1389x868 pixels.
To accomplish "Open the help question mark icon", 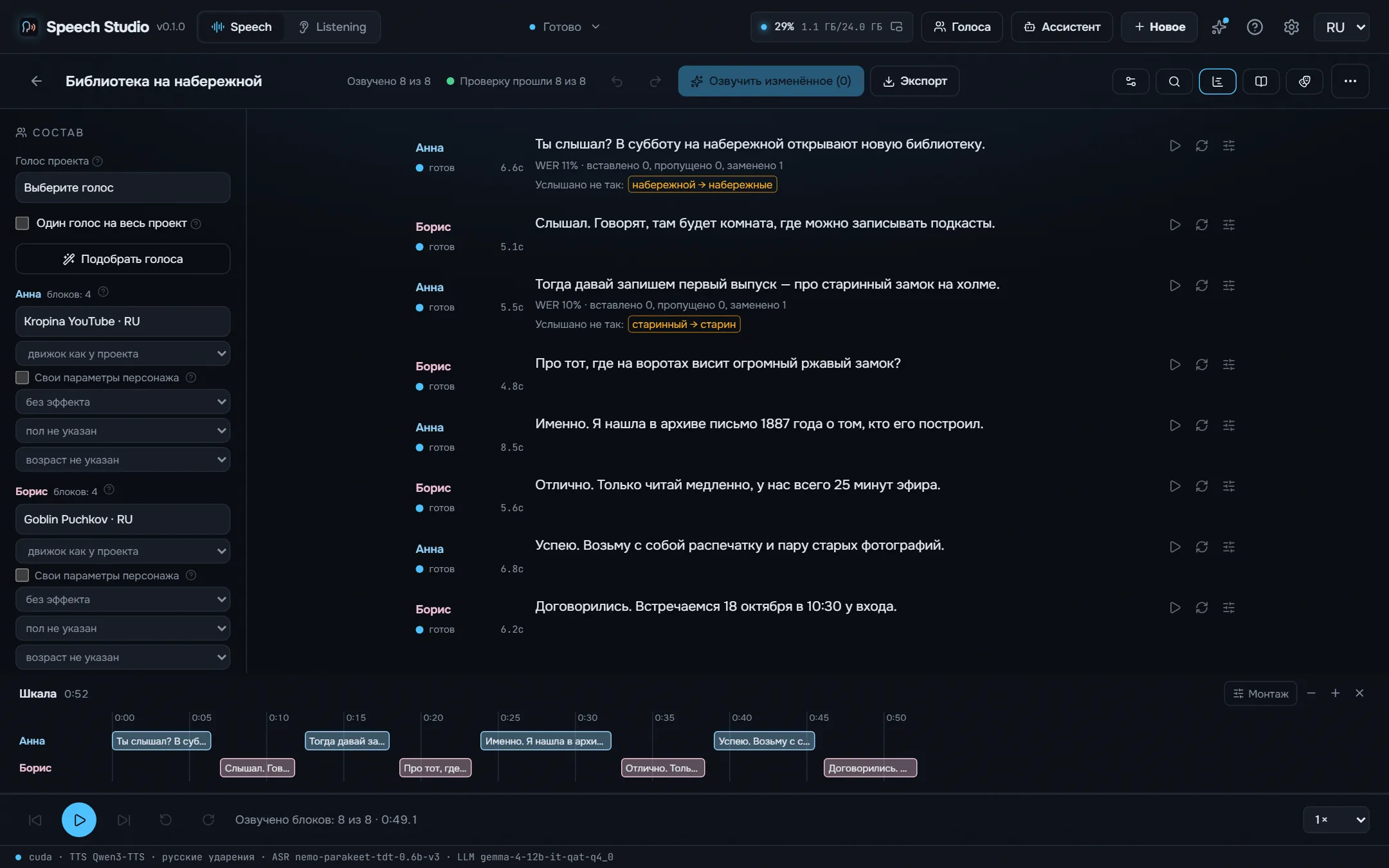I will pyautogui.click(x=1255, y=27).
